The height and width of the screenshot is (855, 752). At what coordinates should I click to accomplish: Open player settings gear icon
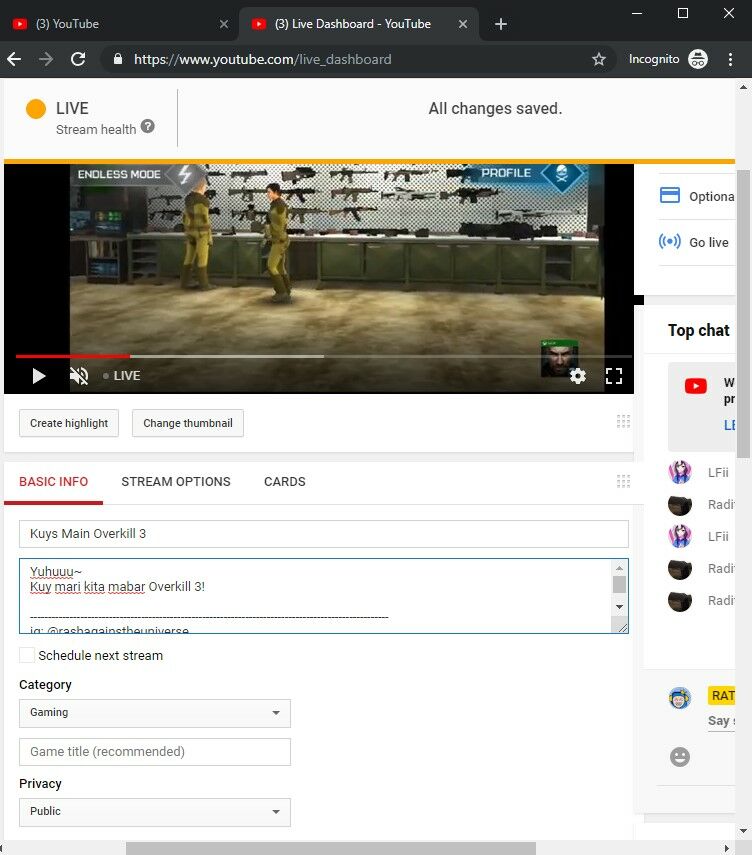(x=577, y=376)
